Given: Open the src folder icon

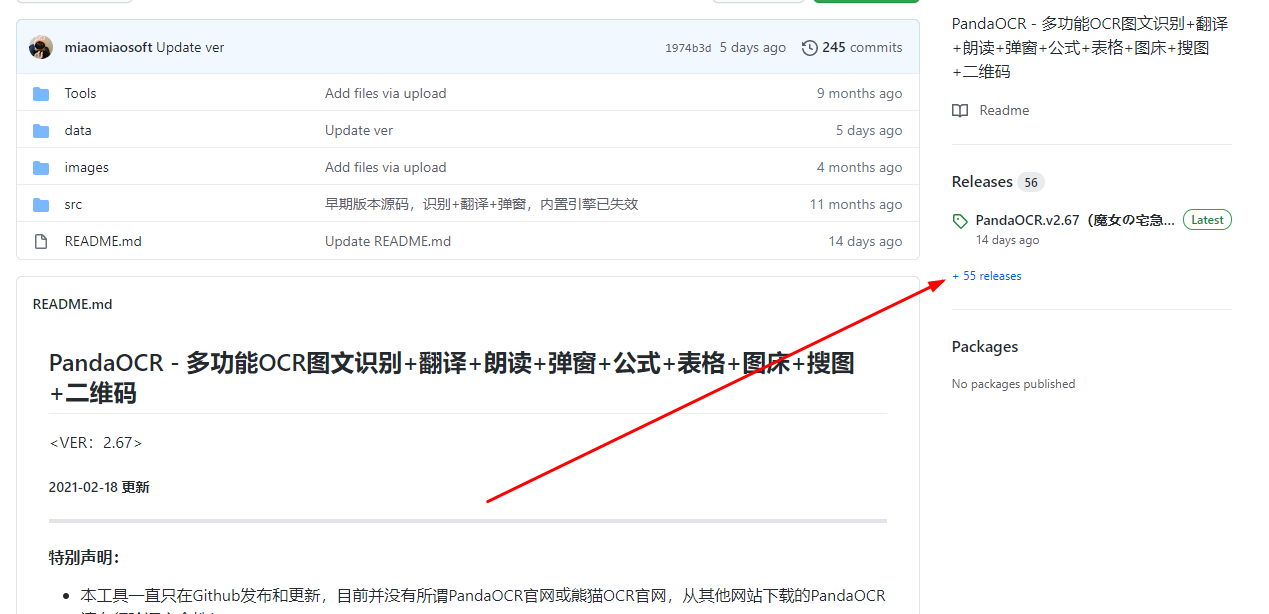Looking at the screenshot, I should point(41,204).
